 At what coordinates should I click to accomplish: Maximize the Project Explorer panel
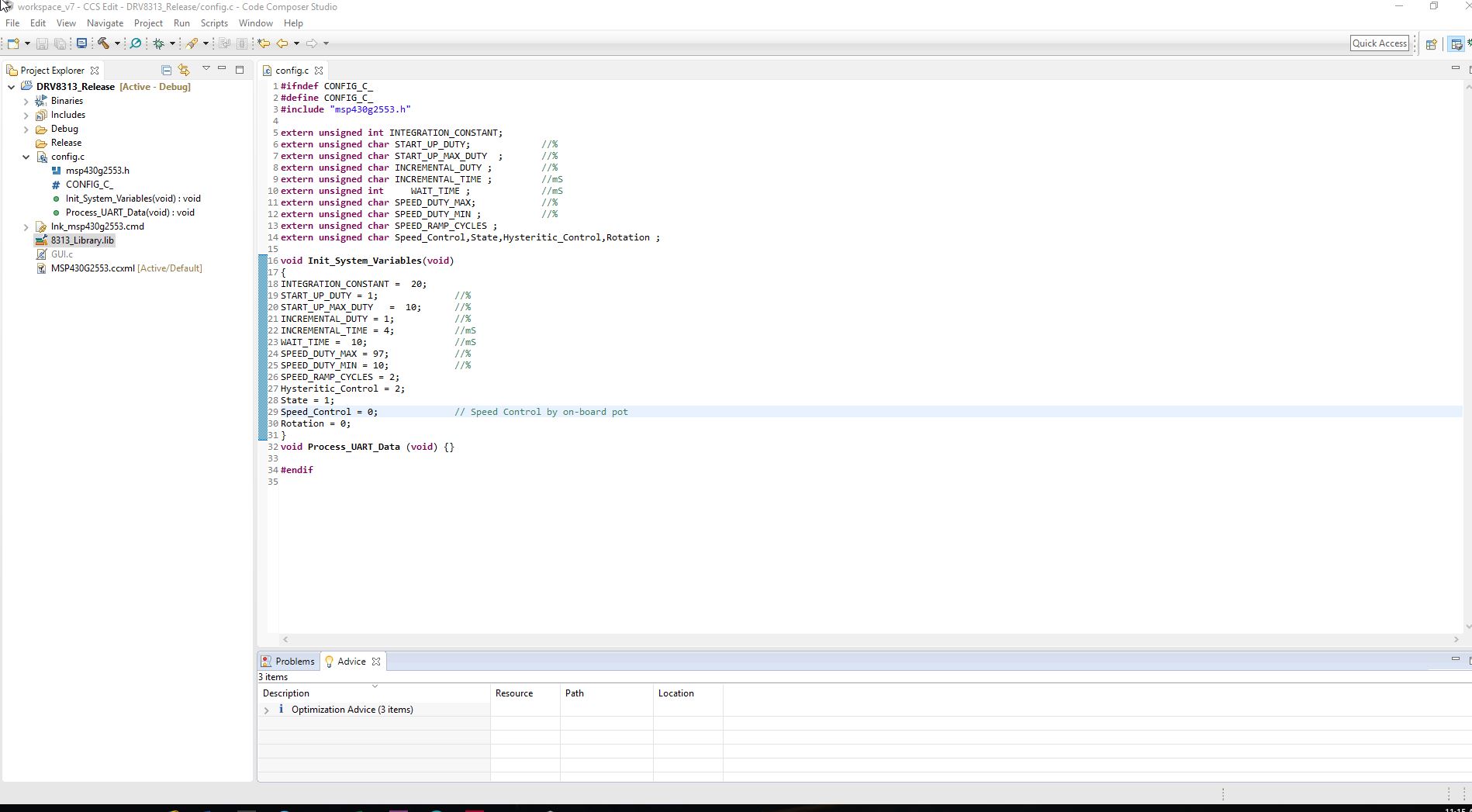(240, 70)
